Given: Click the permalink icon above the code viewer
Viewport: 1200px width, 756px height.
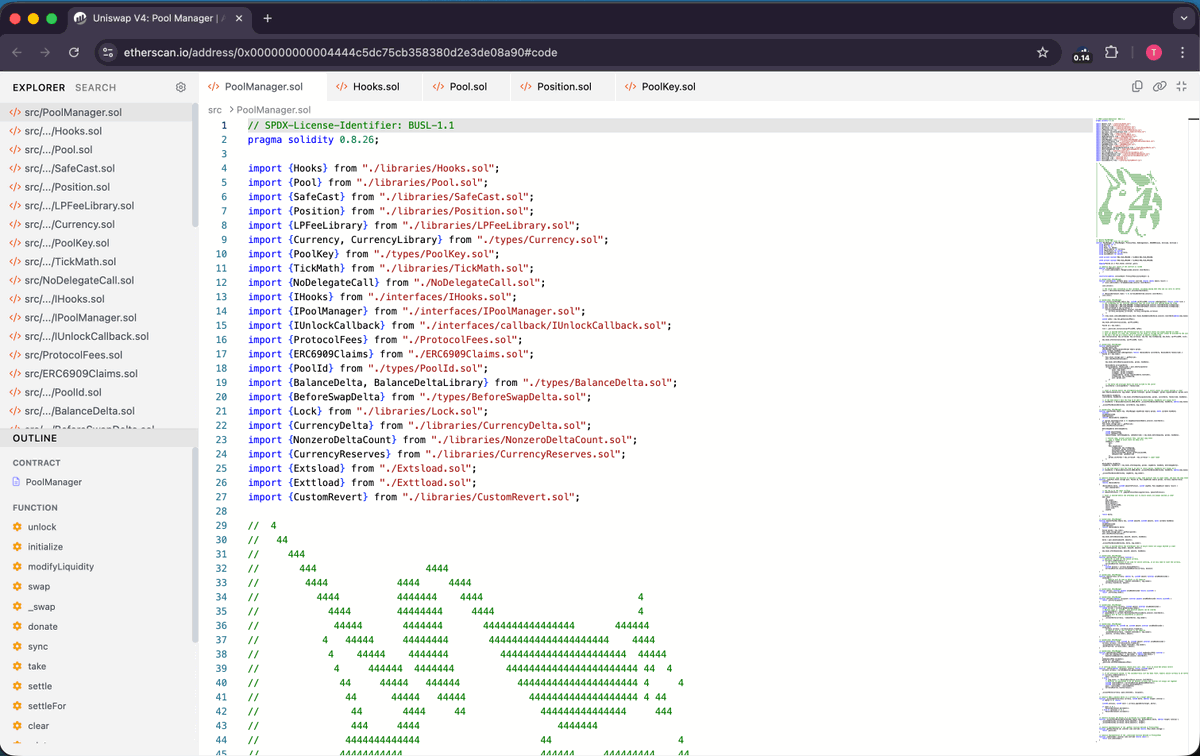Looking at the screenshot, I should (x=1159, y=87).
